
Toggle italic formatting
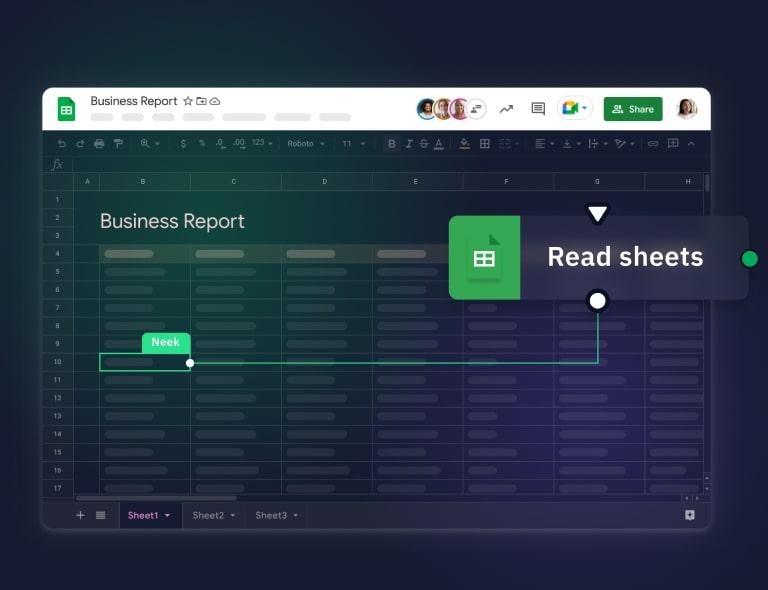pyautogui.click(x=408, y=144)
